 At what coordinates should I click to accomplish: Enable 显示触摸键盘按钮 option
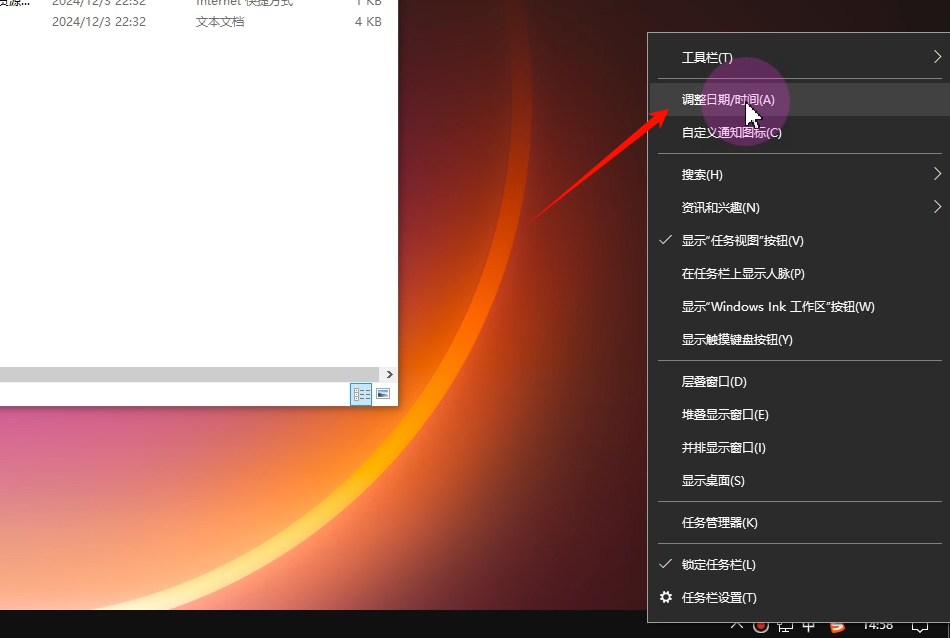(737, 340)
